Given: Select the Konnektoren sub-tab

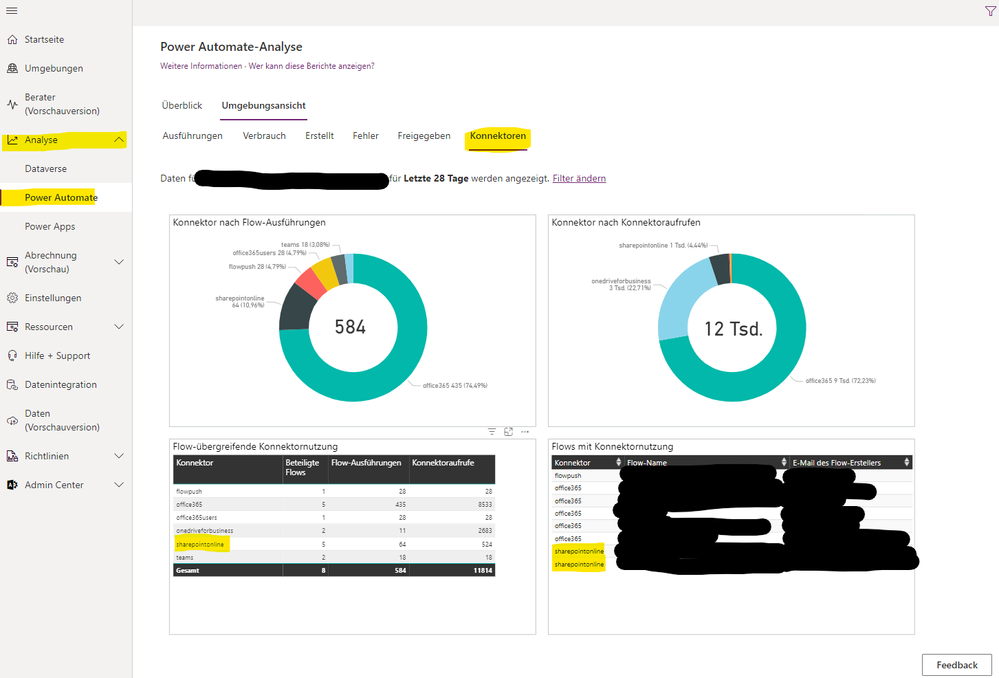Looking at the screenshot, I should click(x=498, y=136).
